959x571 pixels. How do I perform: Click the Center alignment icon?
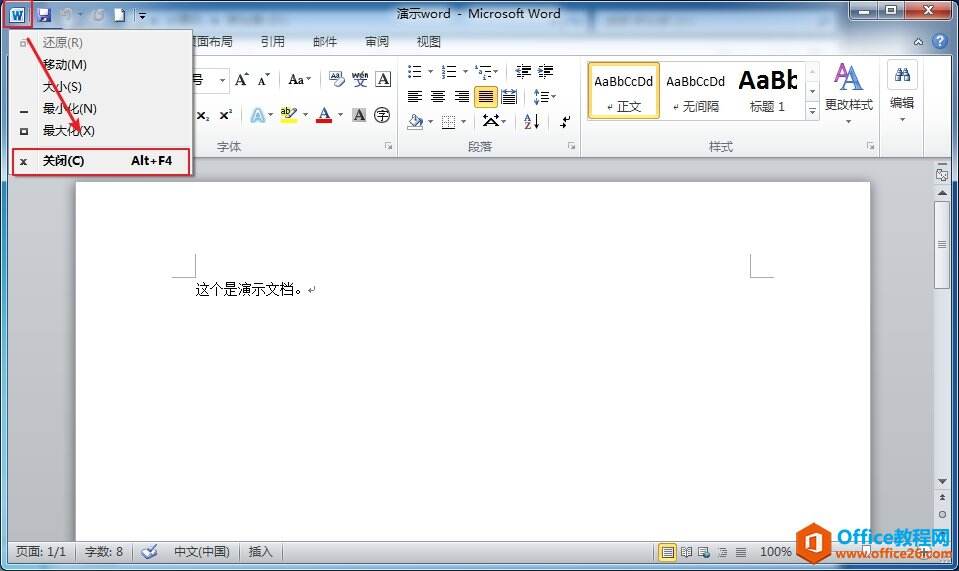(x=438, y=97)
